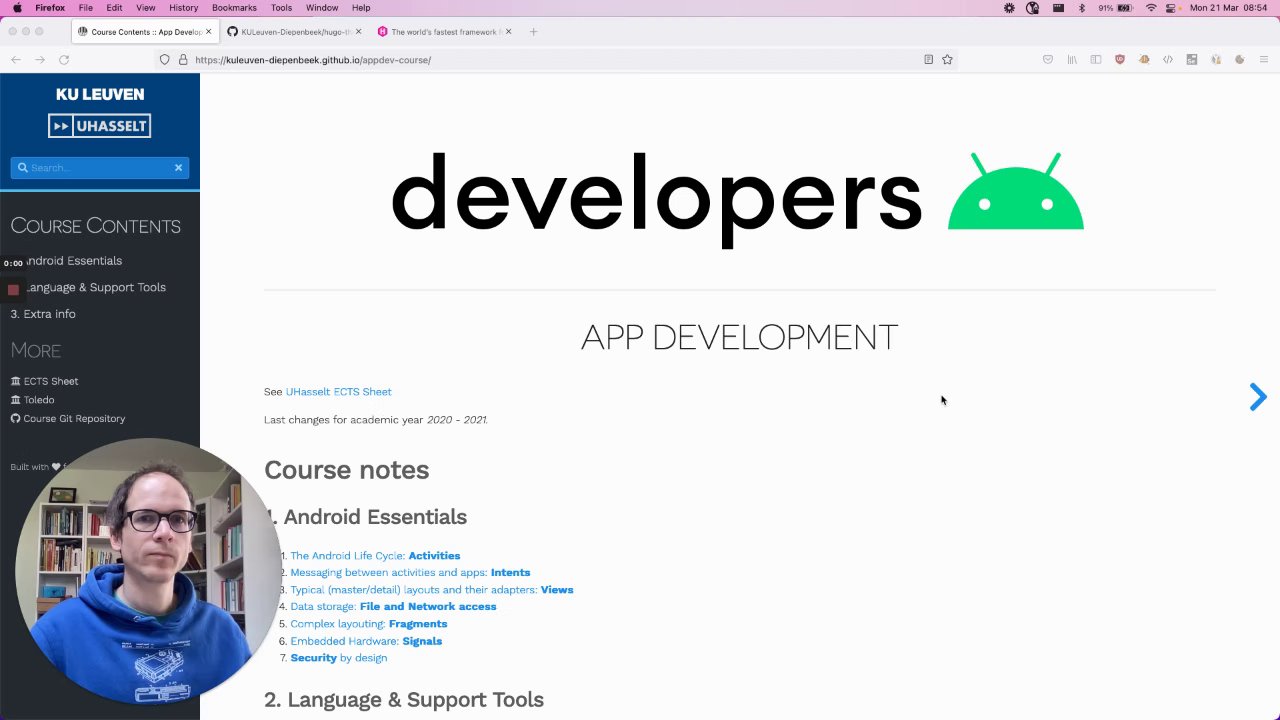
Task: Follow the UHasselt ECTS Sheet link
Action: pos(338,392)
